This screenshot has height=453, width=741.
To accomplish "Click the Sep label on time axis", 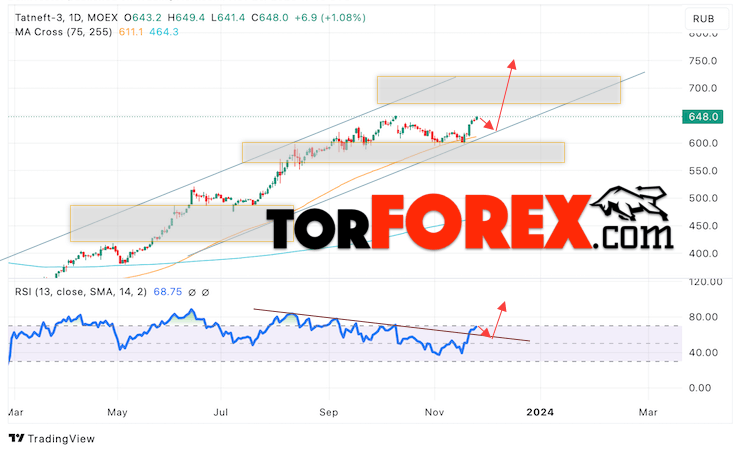I will click(x=328, y=412).
